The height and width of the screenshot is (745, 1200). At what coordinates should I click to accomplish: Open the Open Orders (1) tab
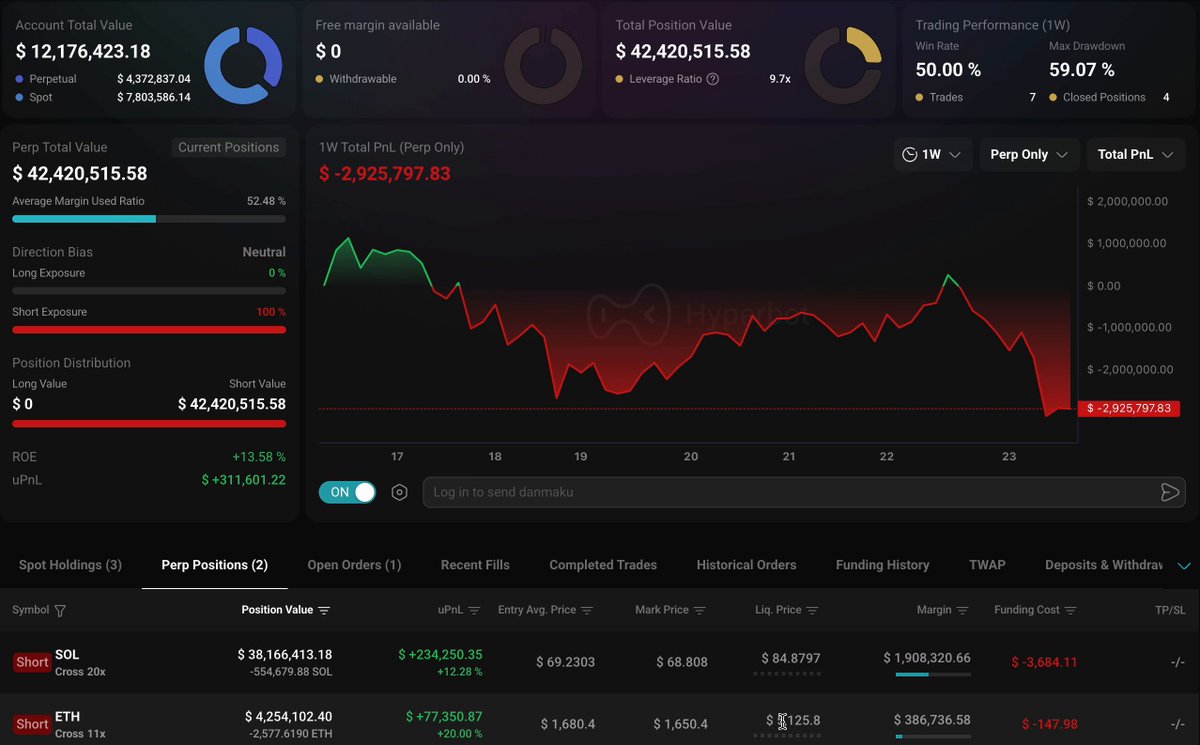point(354,565)
